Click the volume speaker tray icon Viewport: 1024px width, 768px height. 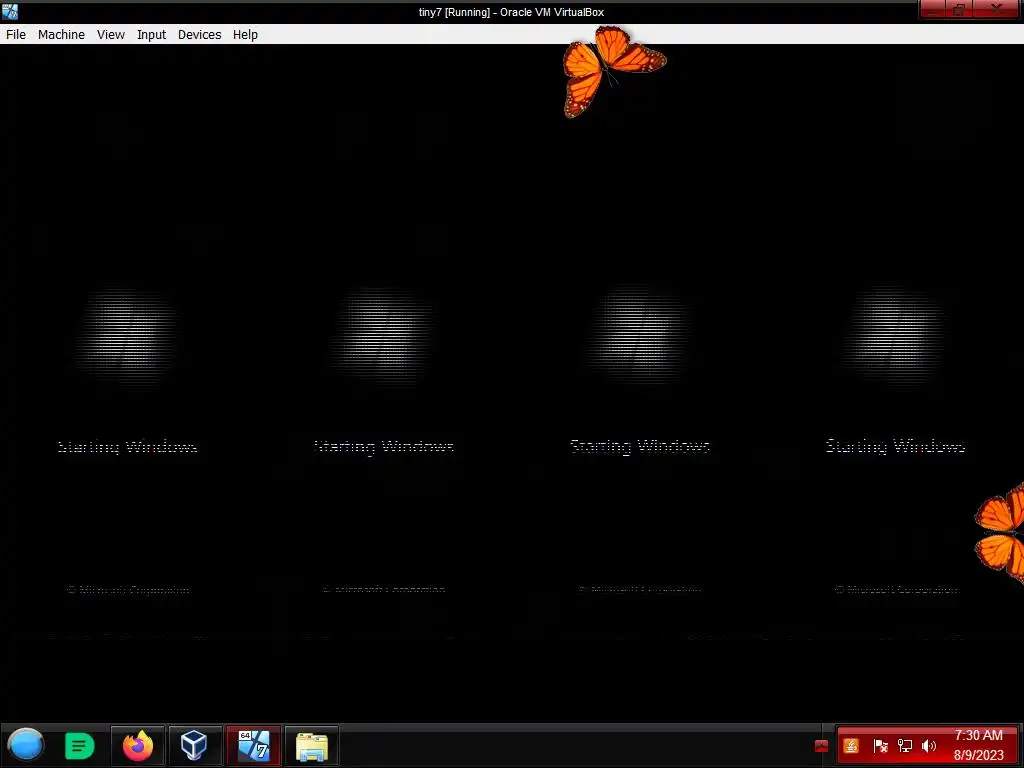pyautogui.click(x=929, y=746)
